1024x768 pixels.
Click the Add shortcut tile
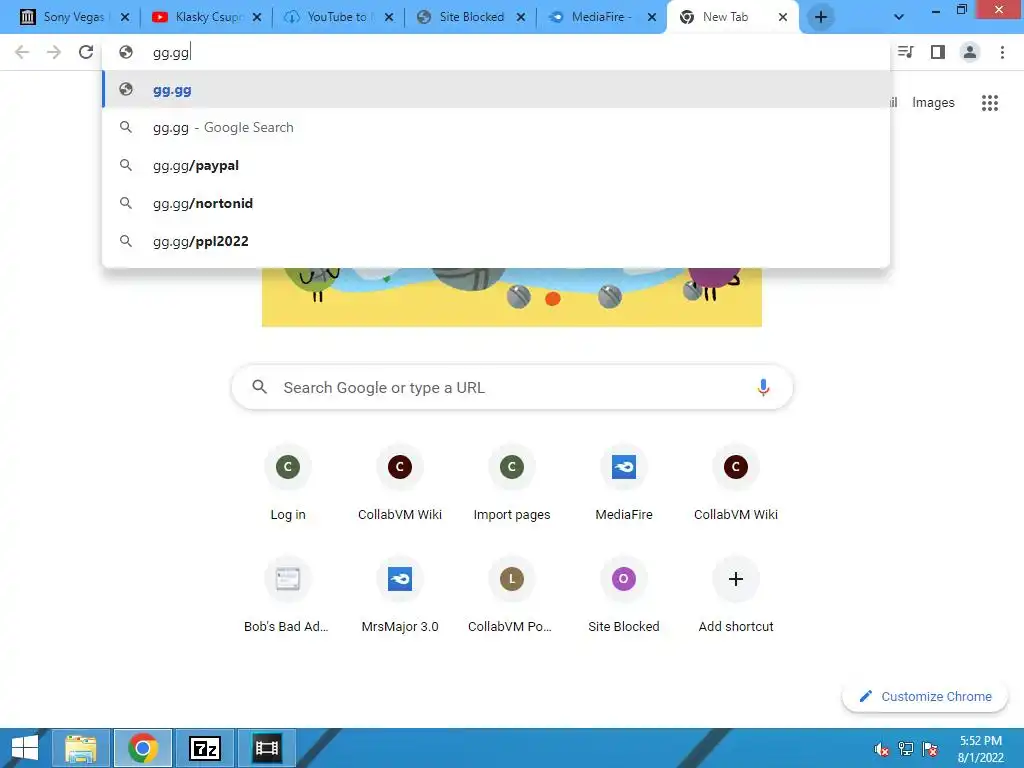click(x=736, y=595)
